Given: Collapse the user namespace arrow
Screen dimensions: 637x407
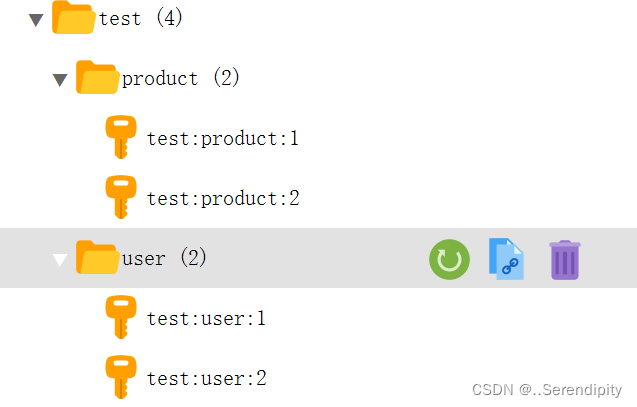Looking at the screenshot, I should [60, 260].
